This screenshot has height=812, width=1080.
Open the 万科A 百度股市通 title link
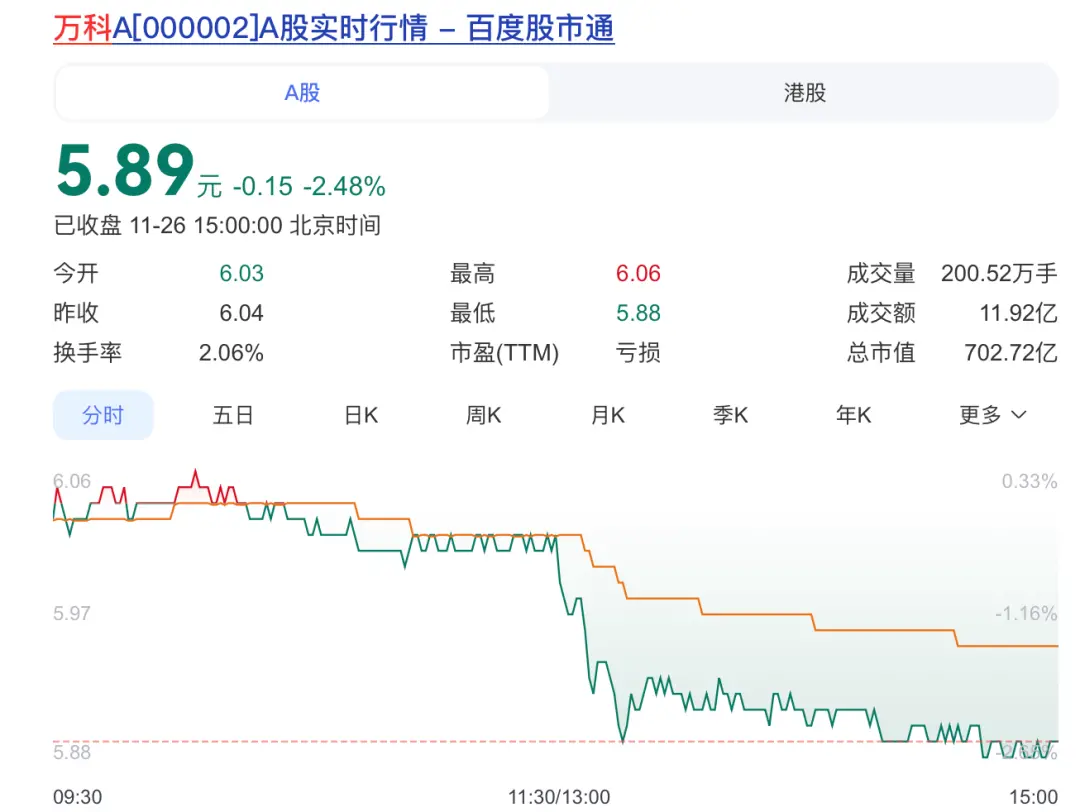pyautogui.click(x=333, y=28)
